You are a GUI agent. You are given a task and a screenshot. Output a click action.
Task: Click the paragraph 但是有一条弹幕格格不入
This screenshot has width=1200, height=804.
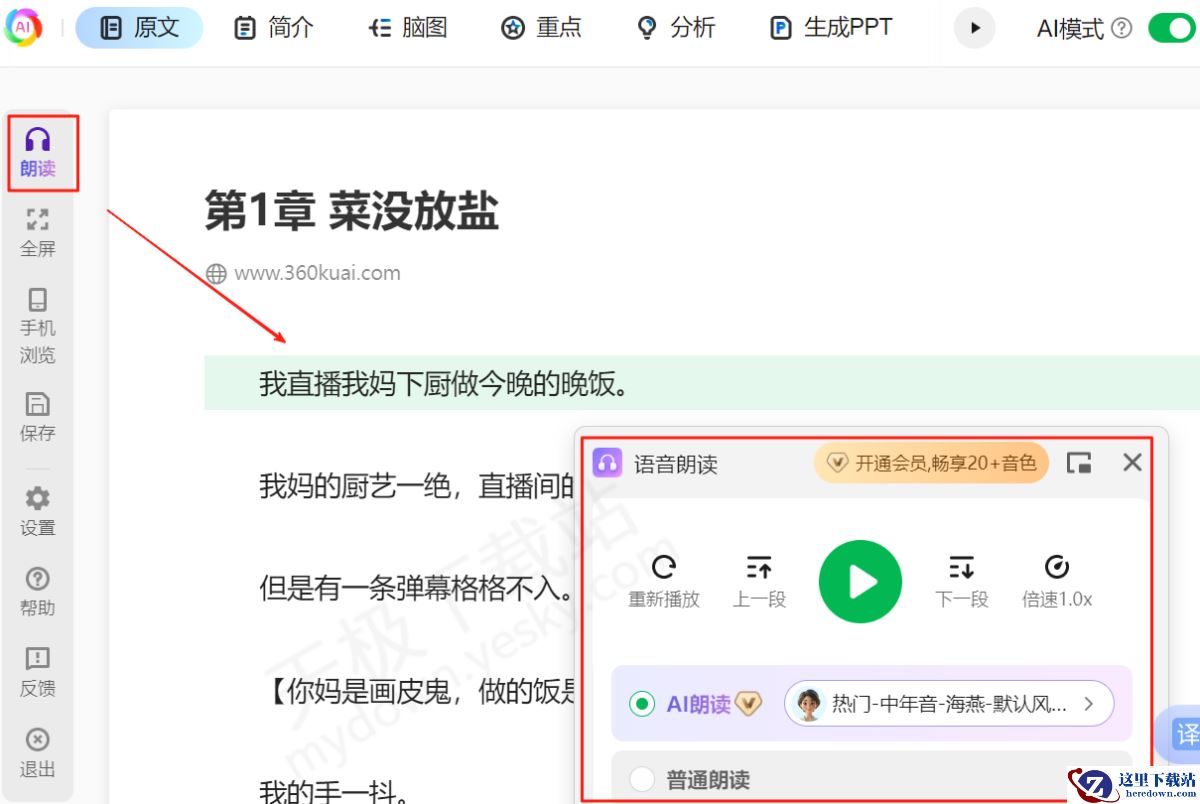pos(416,588)
